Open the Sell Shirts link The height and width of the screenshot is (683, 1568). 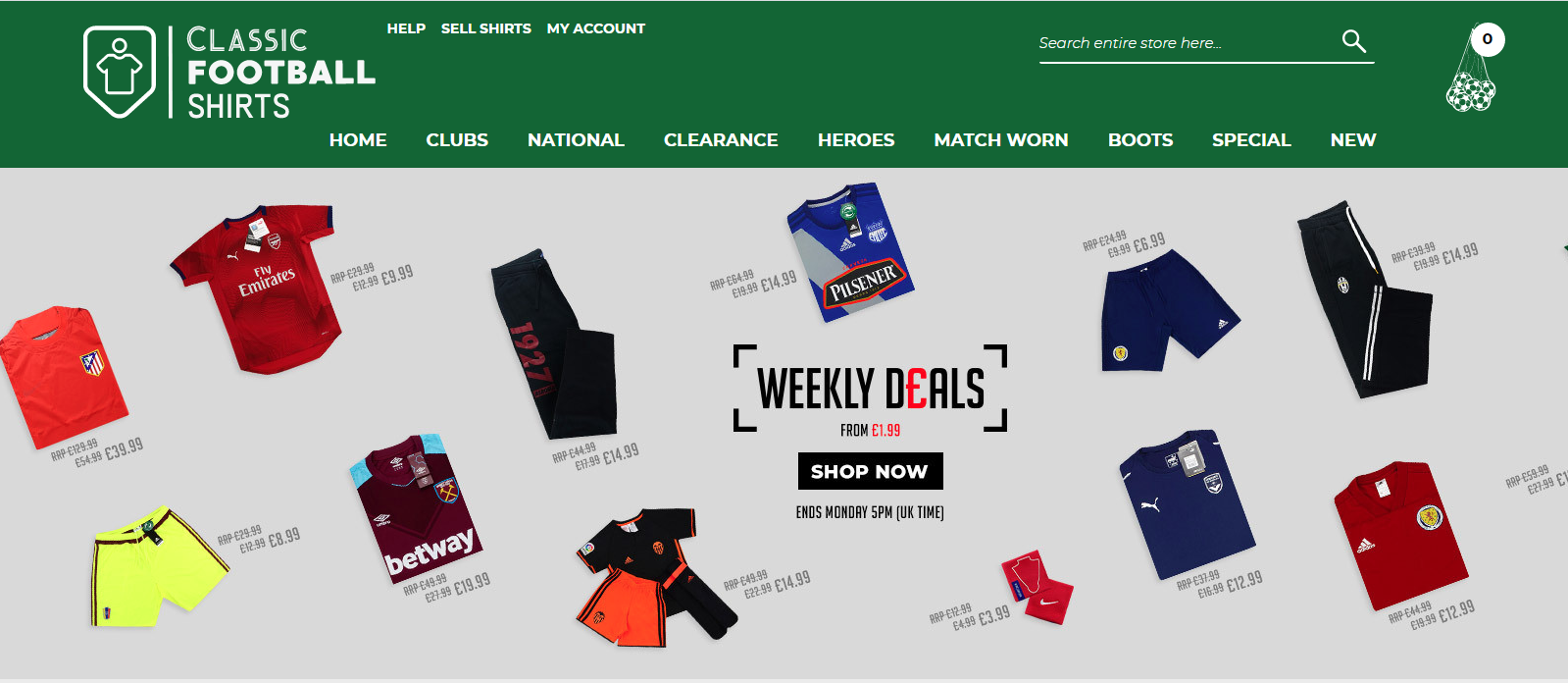click(x=486, y=28)
